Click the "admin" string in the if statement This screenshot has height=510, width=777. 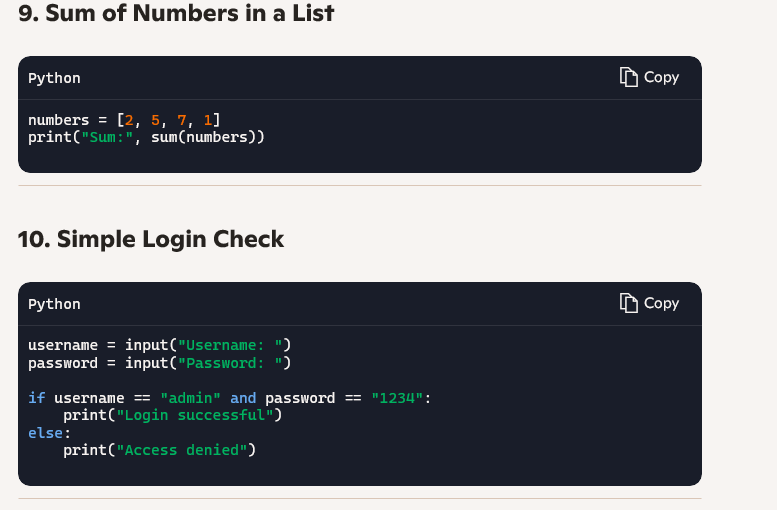click(190, 398)
